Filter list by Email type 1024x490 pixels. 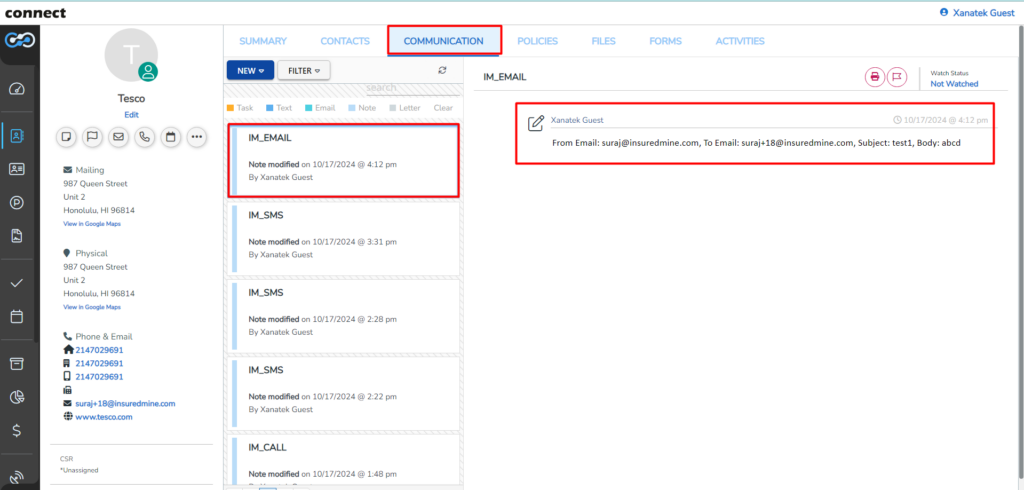(x=320, y=108)
